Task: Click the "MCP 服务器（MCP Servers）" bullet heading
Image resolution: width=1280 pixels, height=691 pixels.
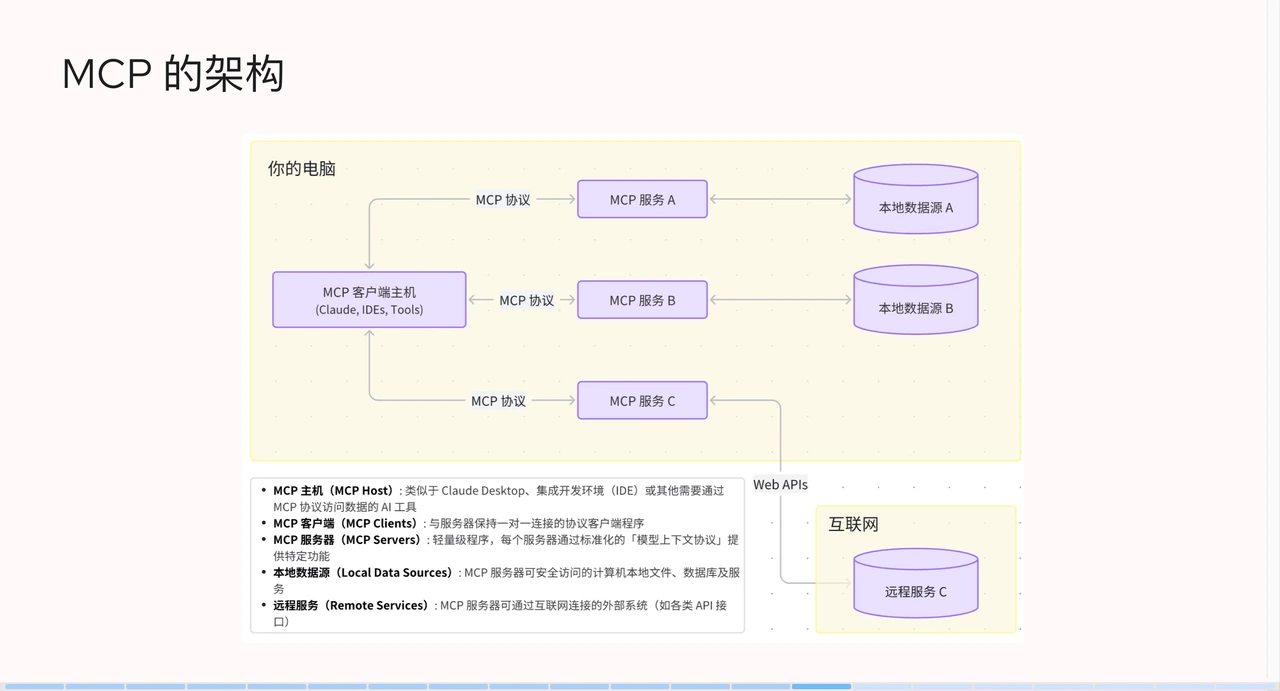Action: [x=349, y=540]
